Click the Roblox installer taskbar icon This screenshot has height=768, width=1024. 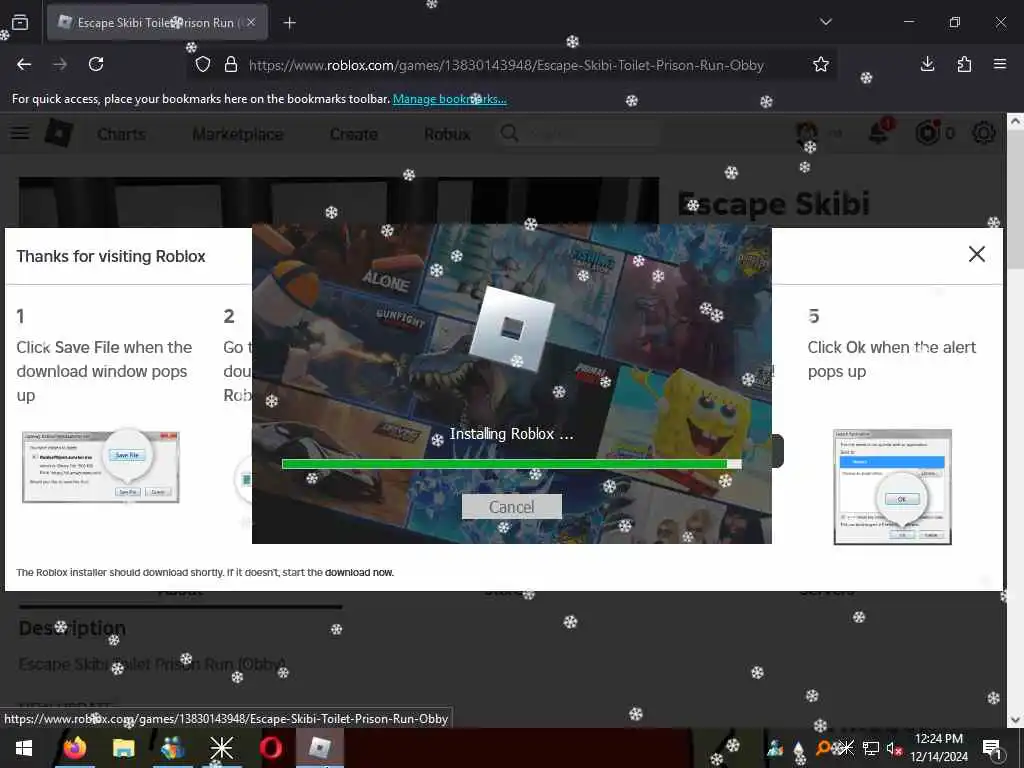[320, 748]
